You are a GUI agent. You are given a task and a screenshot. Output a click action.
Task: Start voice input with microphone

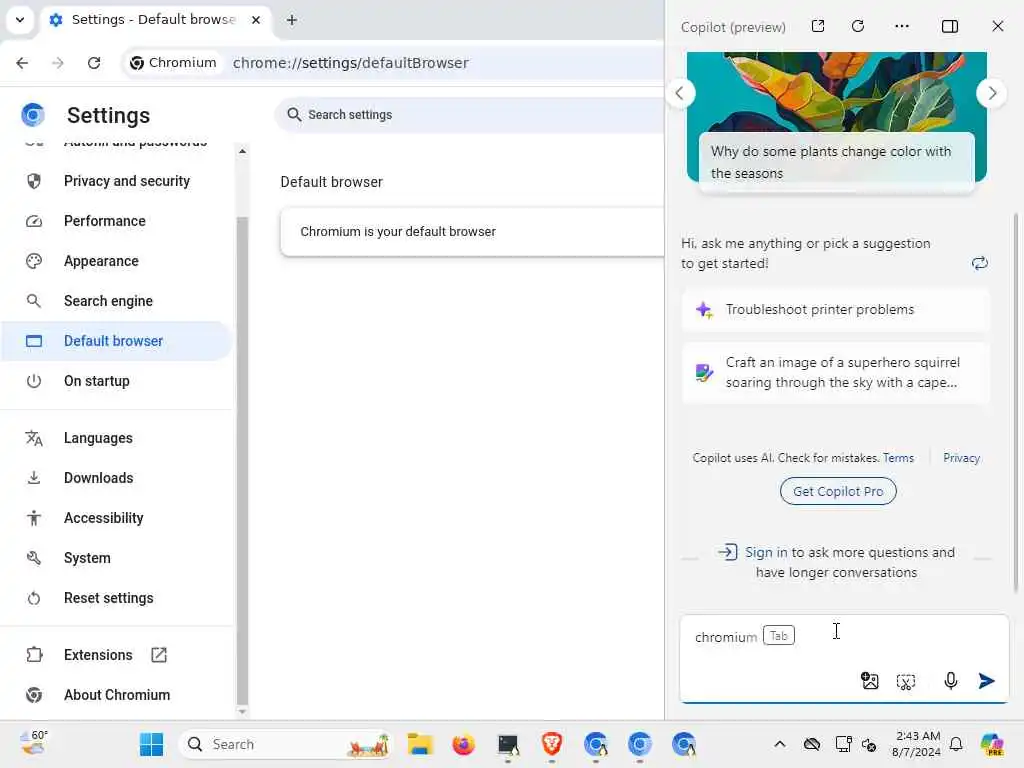(x=951, y=681)
